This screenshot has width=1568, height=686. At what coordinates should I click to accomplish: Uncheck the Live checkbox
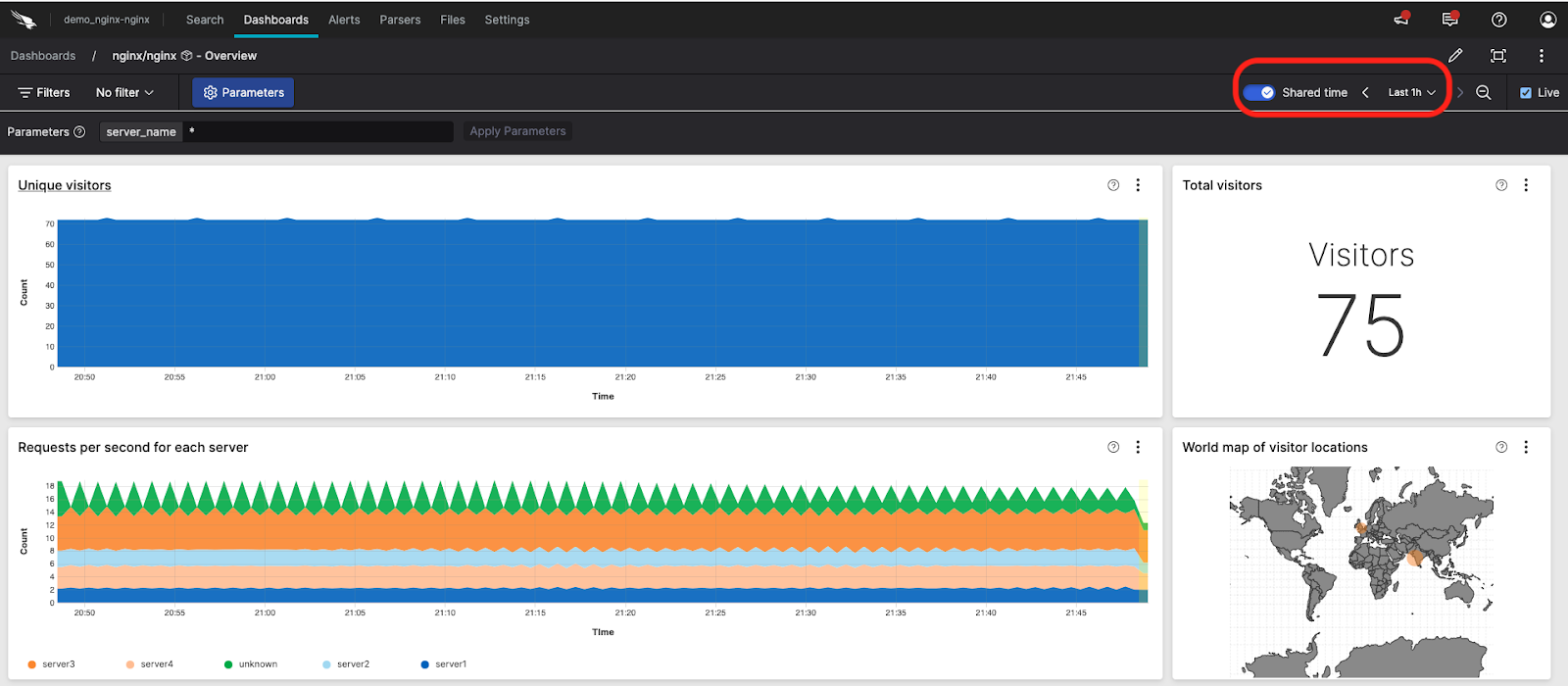(1525, 93)
